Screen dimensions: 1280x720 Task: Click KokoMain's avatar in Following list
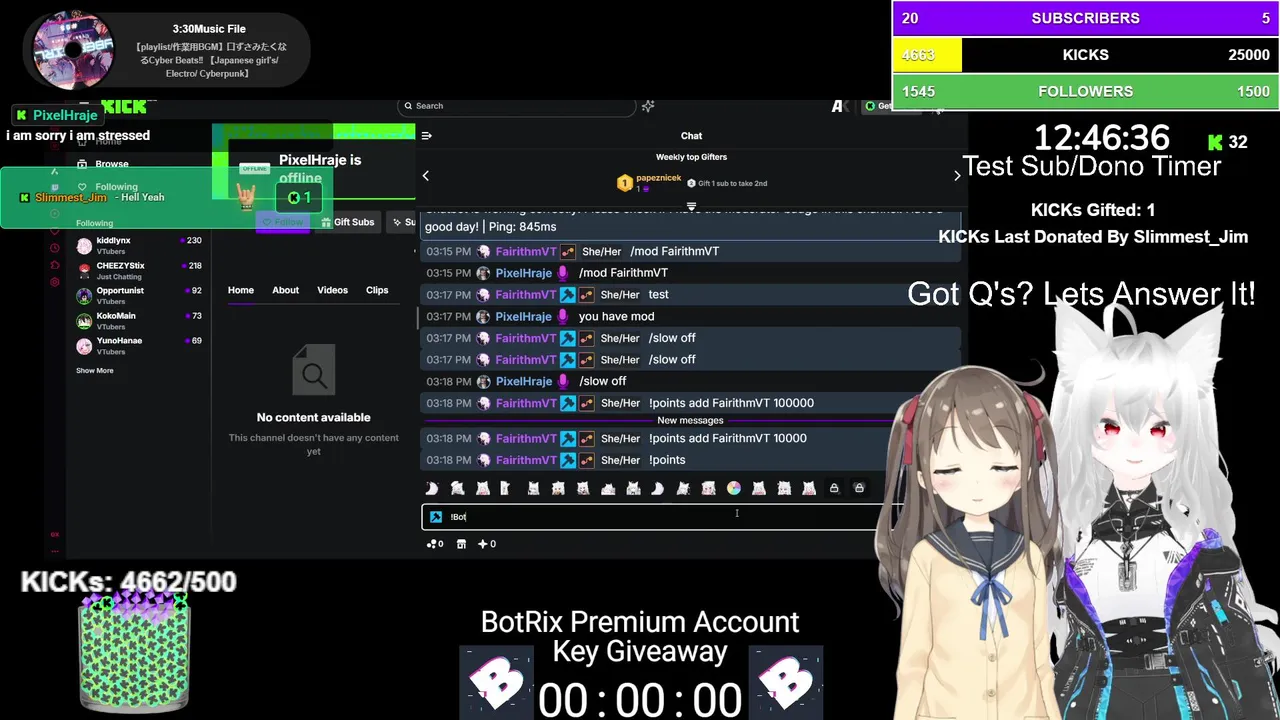(85, 321)
